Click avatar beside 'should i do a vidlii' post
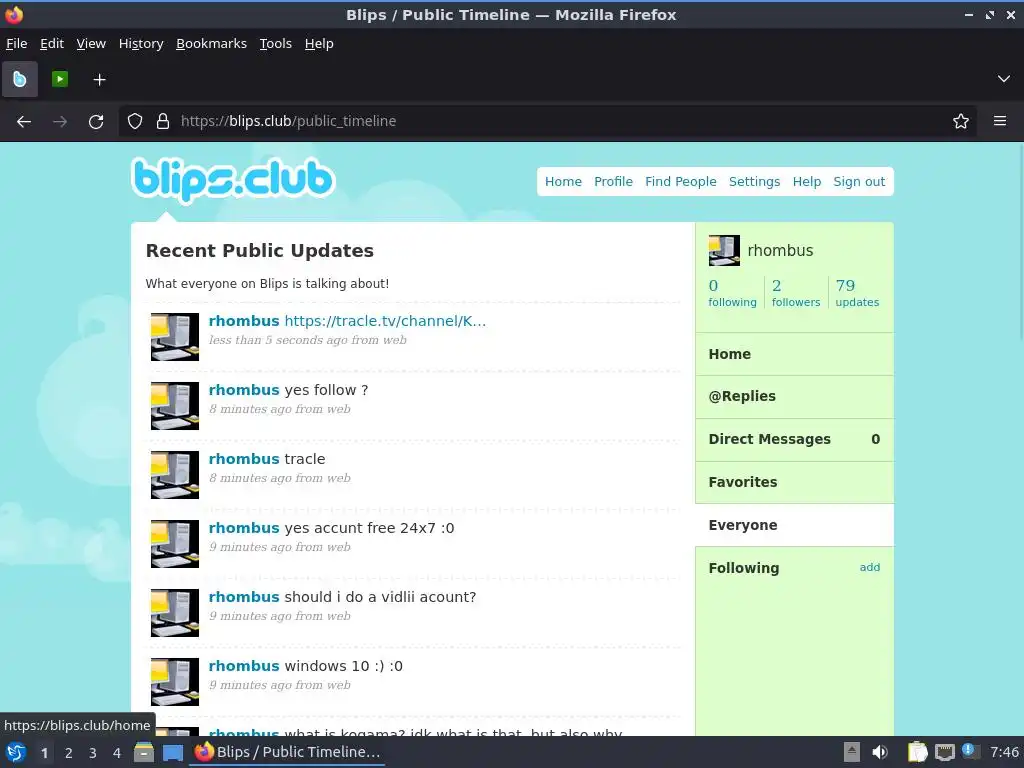Viewport: 1024px width, 768px height. tap(175, 613)
